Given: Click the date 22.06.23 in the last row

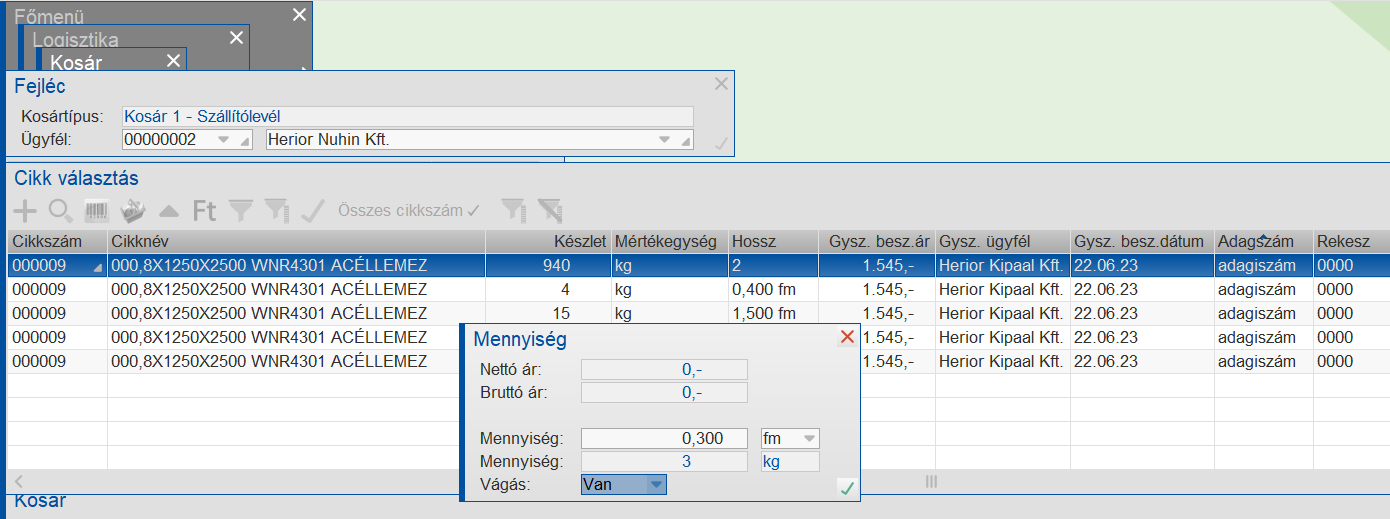Looking at the screenshot, I should 1142,361.
